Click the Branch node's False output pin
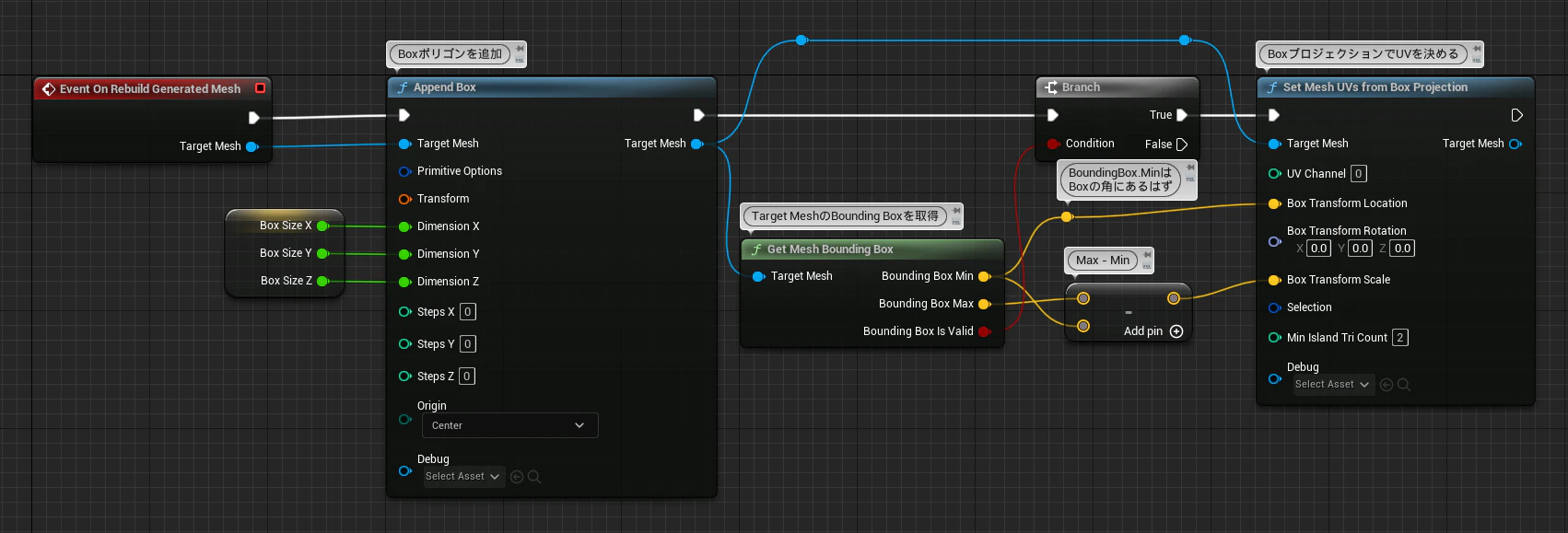Viewport: 1568px width, 533px height. click(x=1182, y=145)
